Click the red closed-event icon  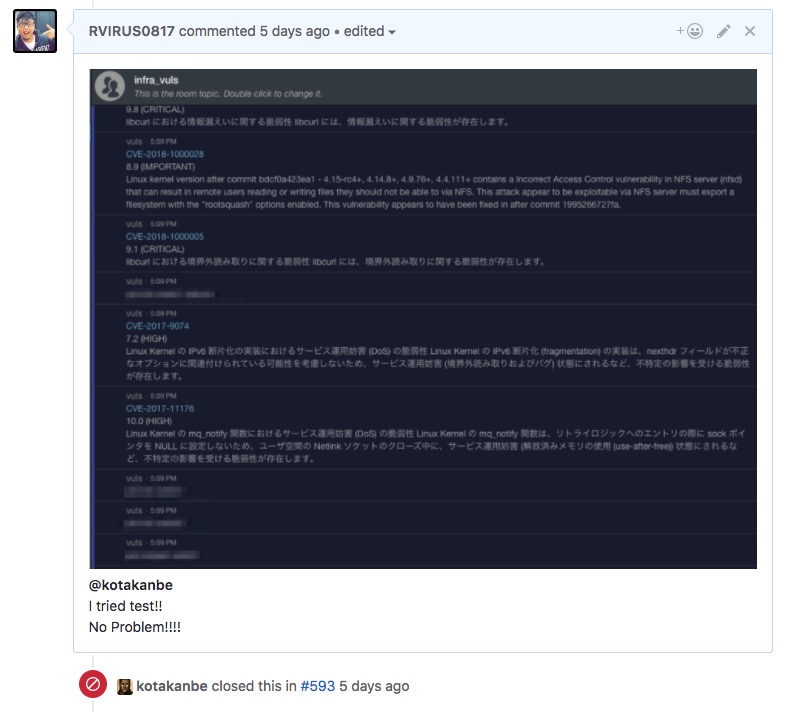tap(93, 686)
